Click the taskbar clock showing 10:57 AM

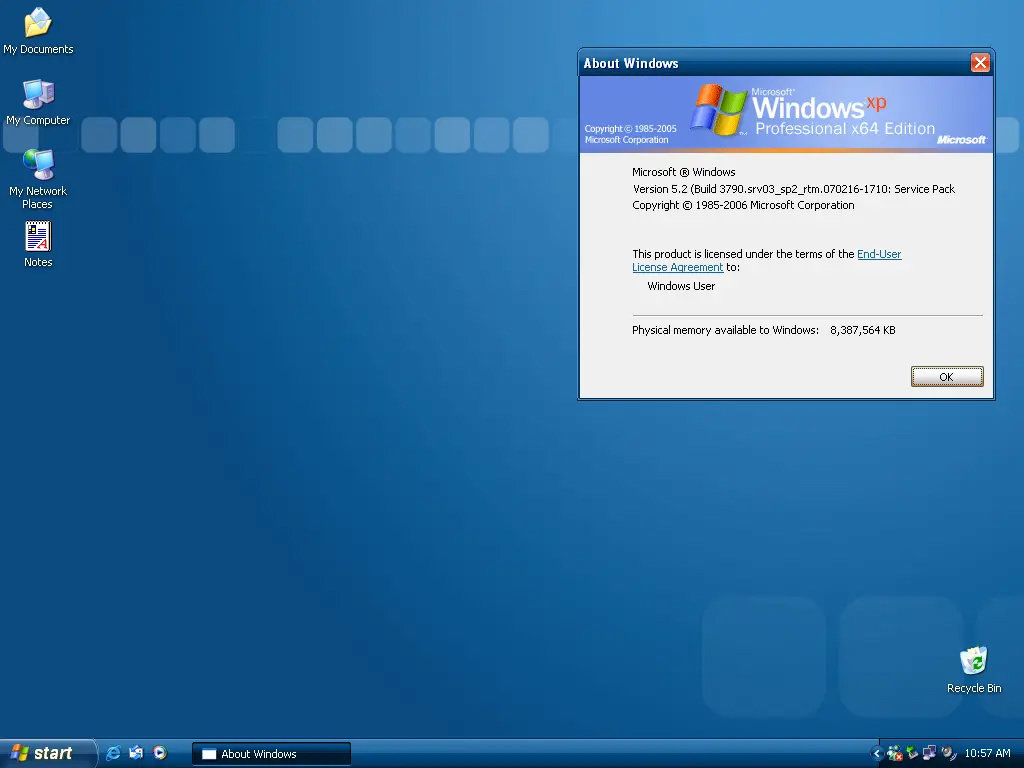[987, 754]
